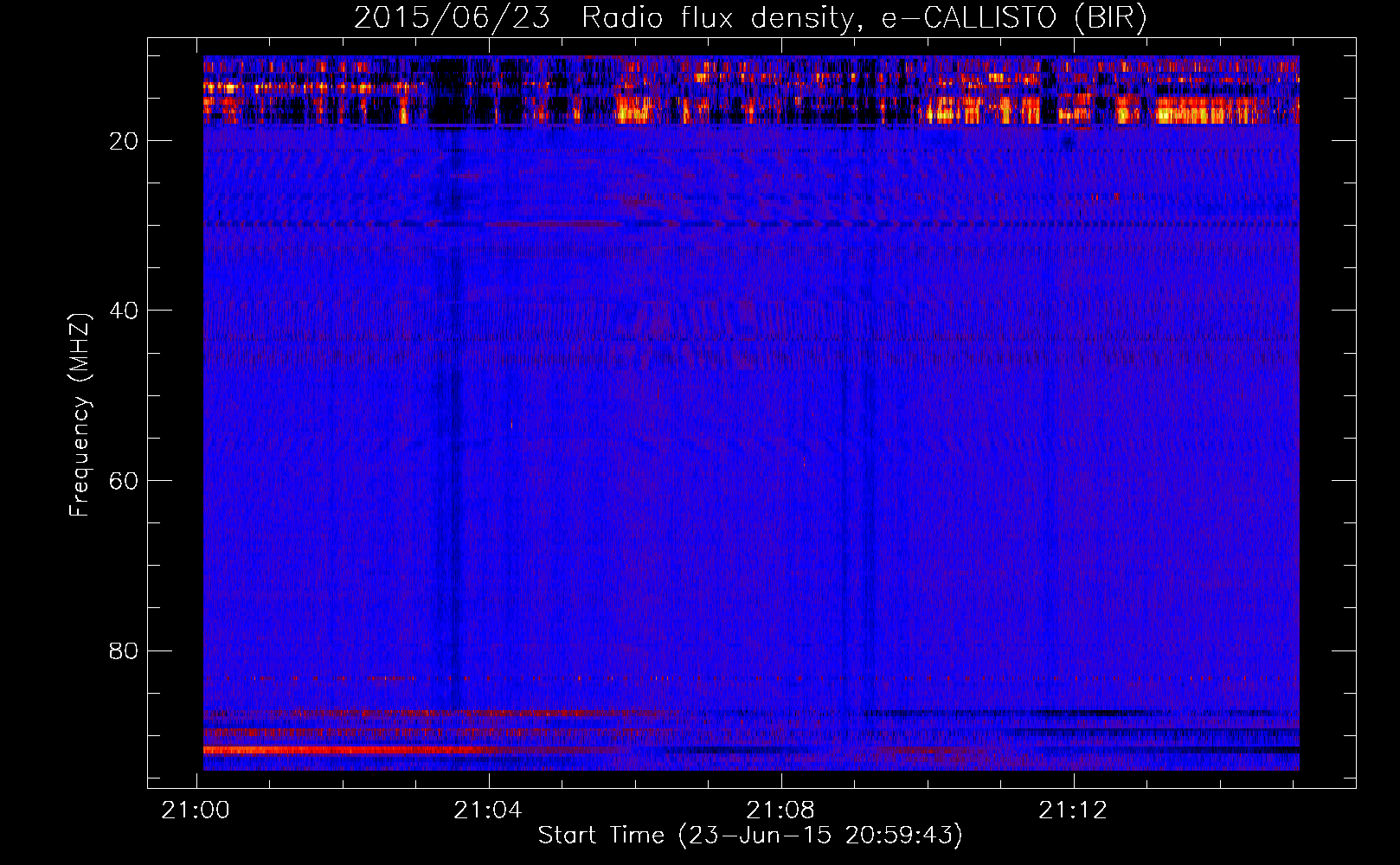This screenshot has height=865, width=1400.
Task: Click the 21:08 time tick label
Action: coord(780,810)
